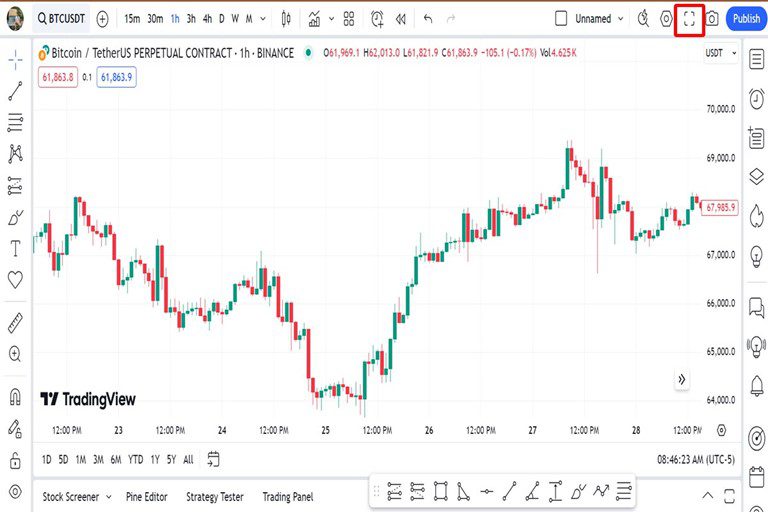The image size is (768, 512).
Task: Click the market status green dot
Action: click(308, 52)
